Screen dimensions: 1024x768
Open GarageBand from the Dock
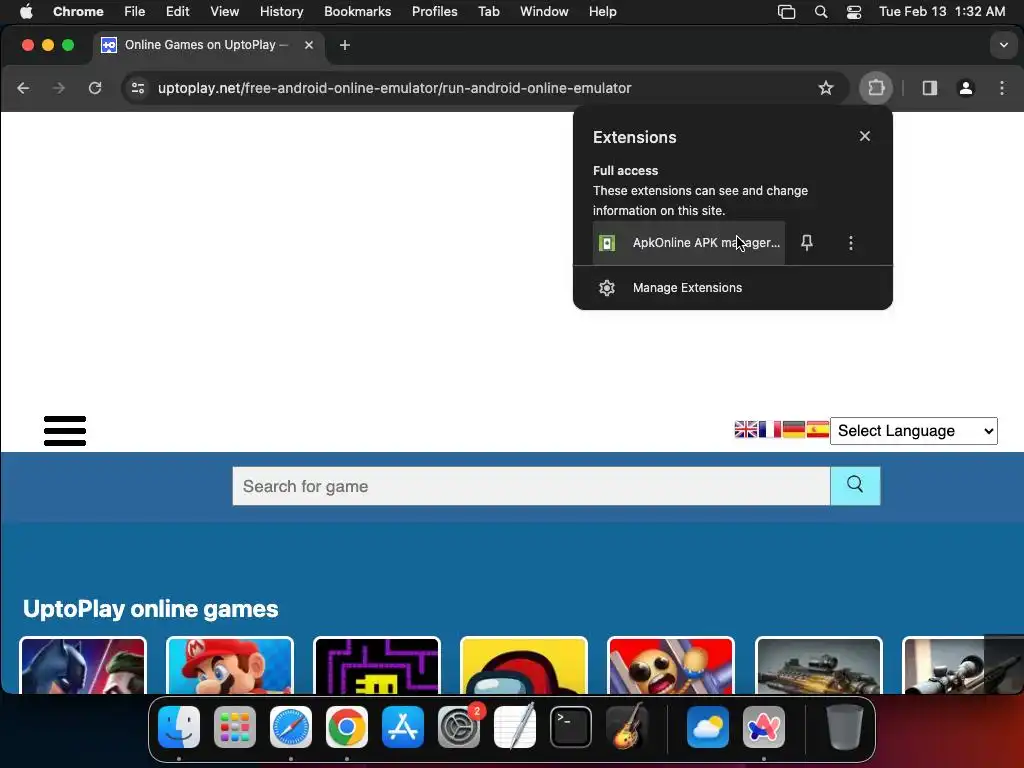tap(627, 727)
